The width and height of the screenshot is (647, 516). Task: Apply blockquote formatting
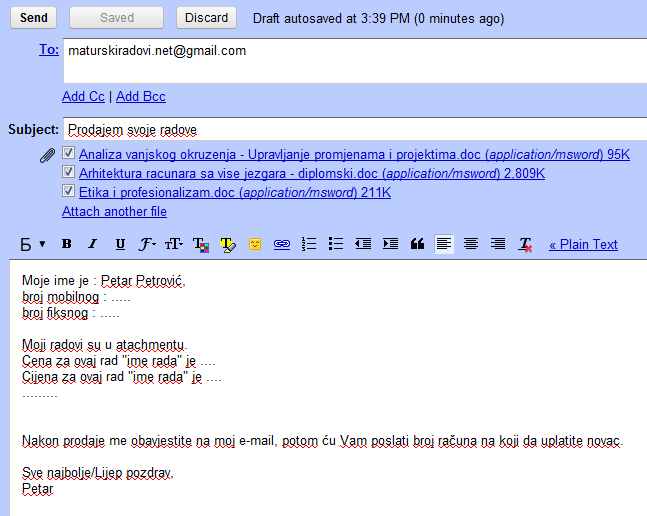pos(417,244)
